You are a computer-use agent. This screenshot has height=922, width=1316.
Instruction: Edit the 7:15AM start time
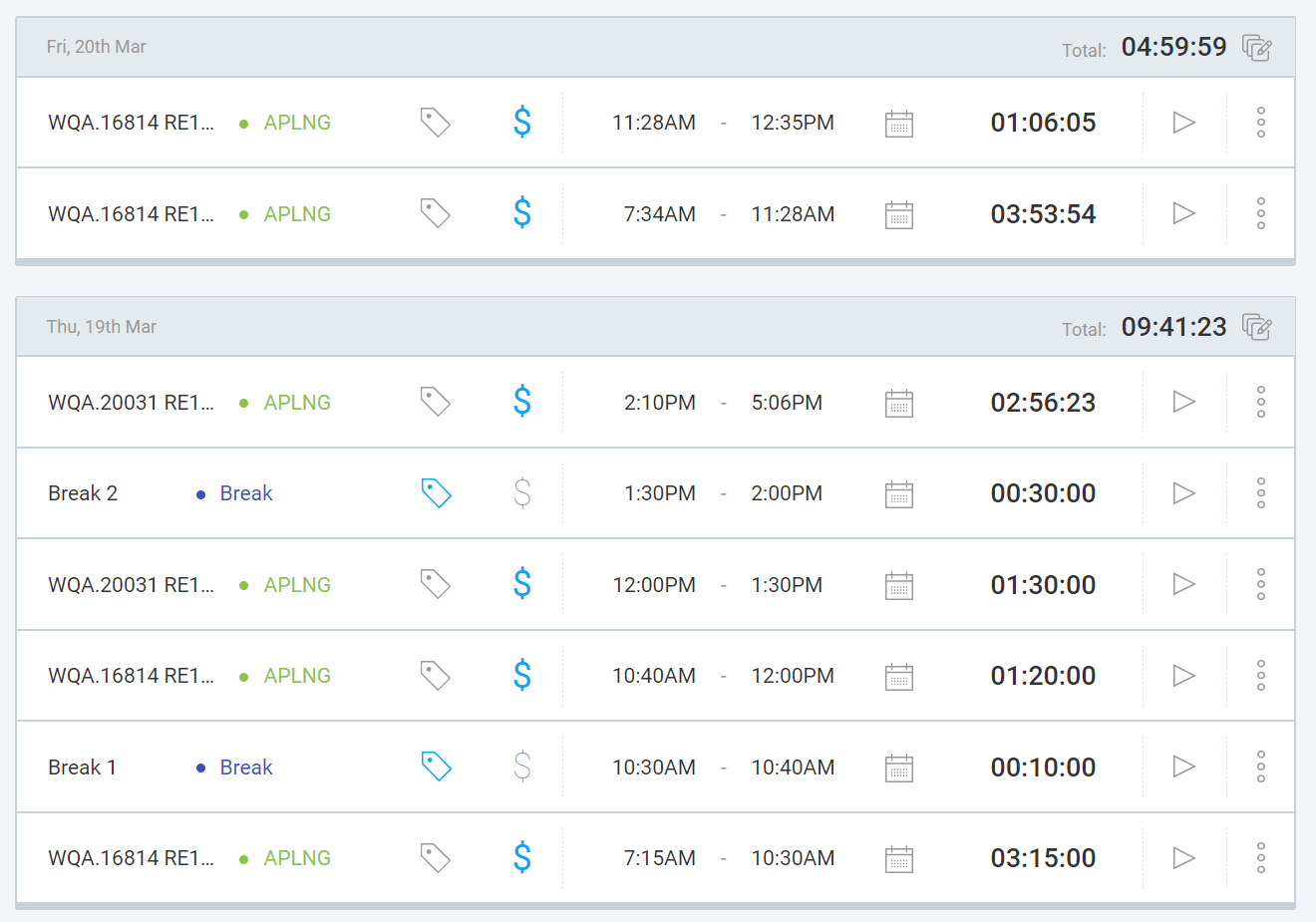point(659,858)
